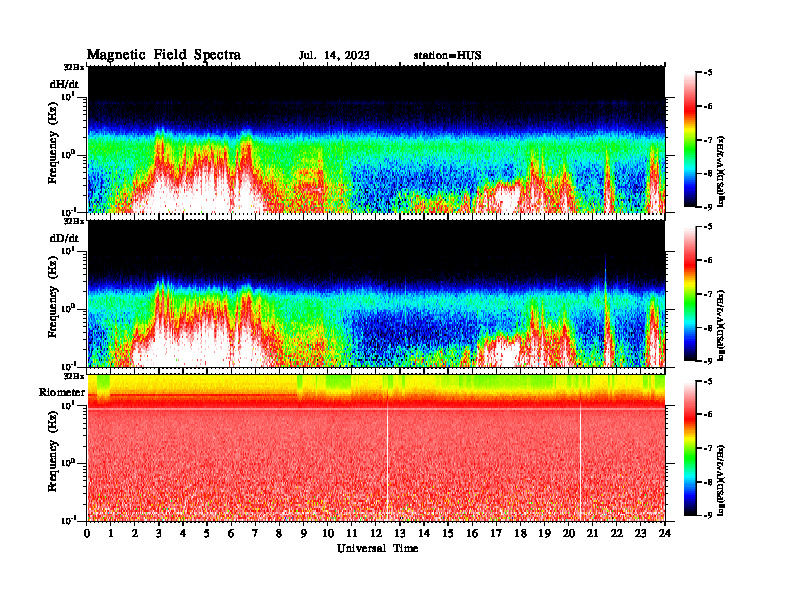Screen dimensions: 792x612
Task: Select the "14" hour tick label
Action: pos(424,533)
